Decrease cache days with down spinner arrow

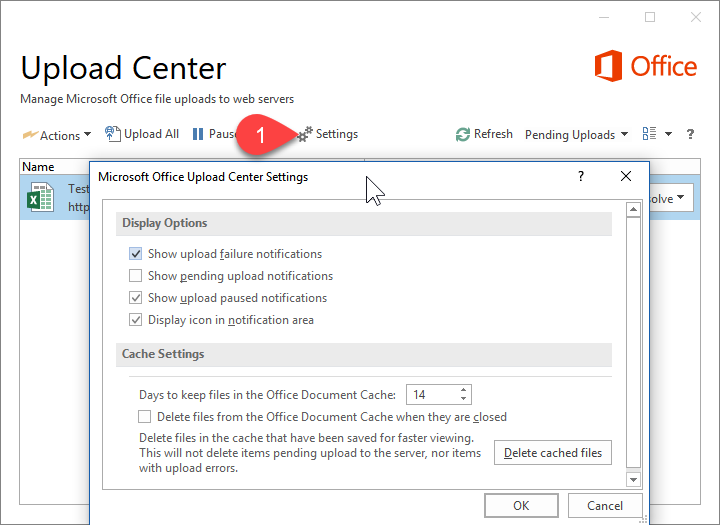[x=464, y=399]
